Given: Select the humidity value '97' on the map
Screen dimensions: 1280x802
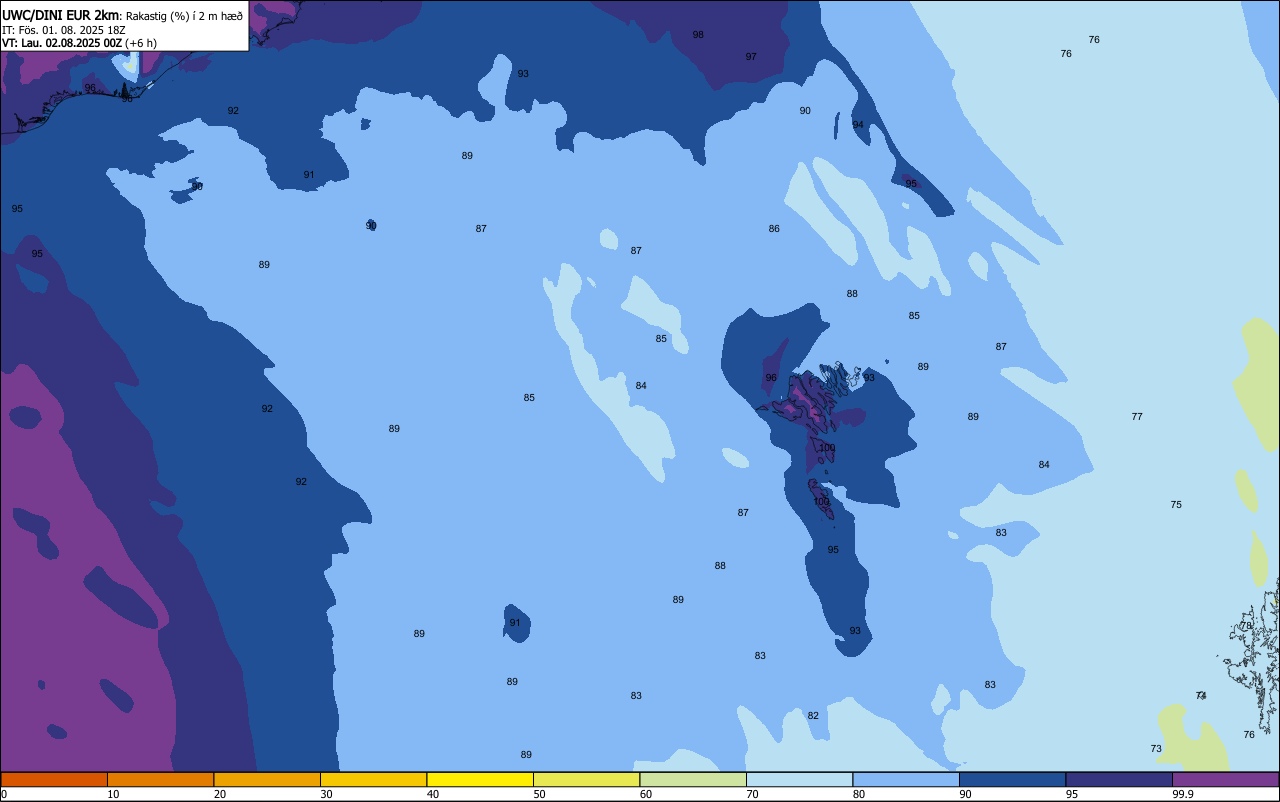Looking at the screenshot, I should click(751, 57).
